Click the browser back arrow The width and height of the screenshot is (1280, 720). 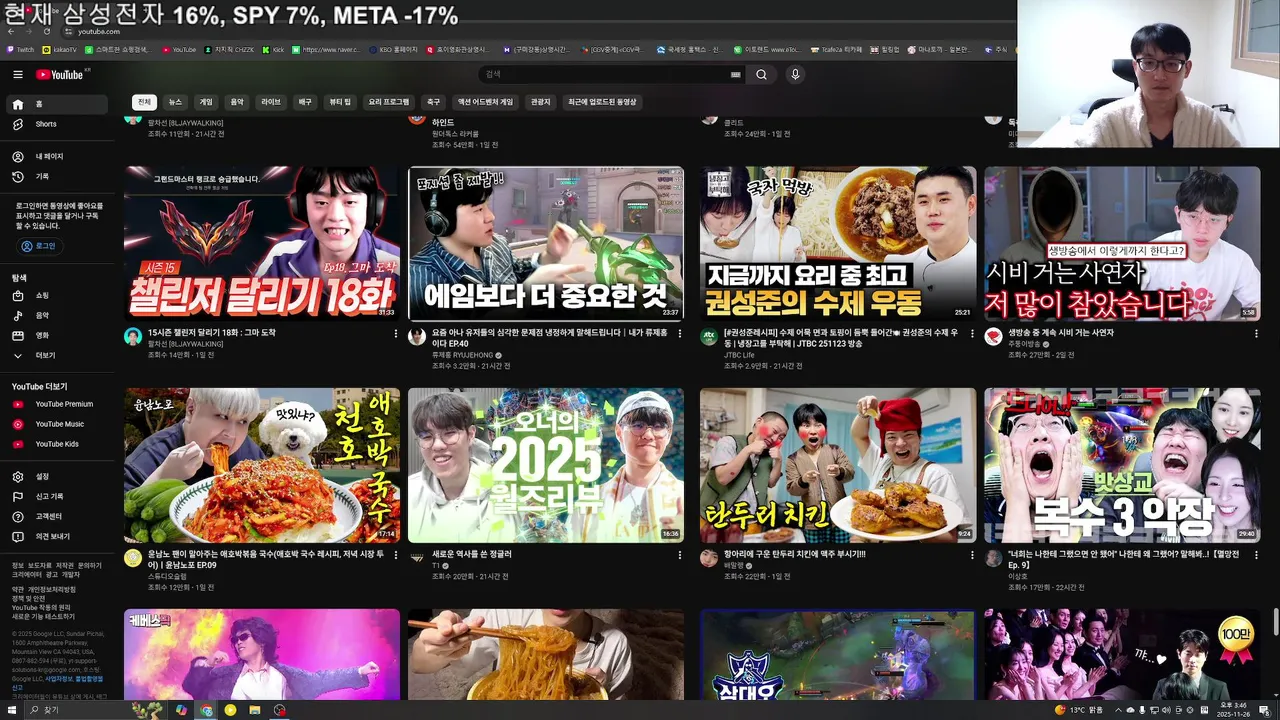click(12, 31)
